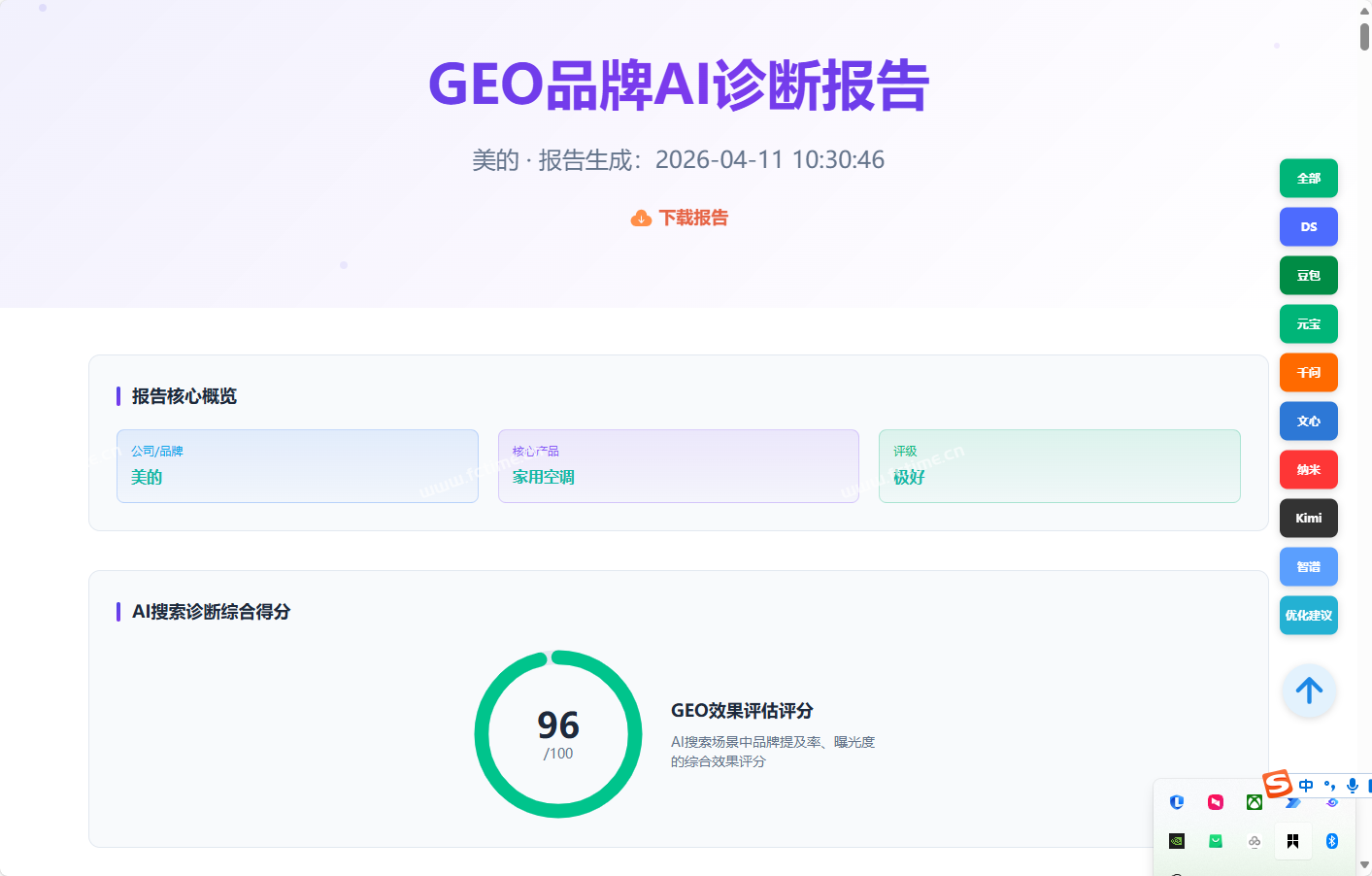Select the 元宝 side button
This screenshot has width=1372, height=876.
click(1308, 324)
